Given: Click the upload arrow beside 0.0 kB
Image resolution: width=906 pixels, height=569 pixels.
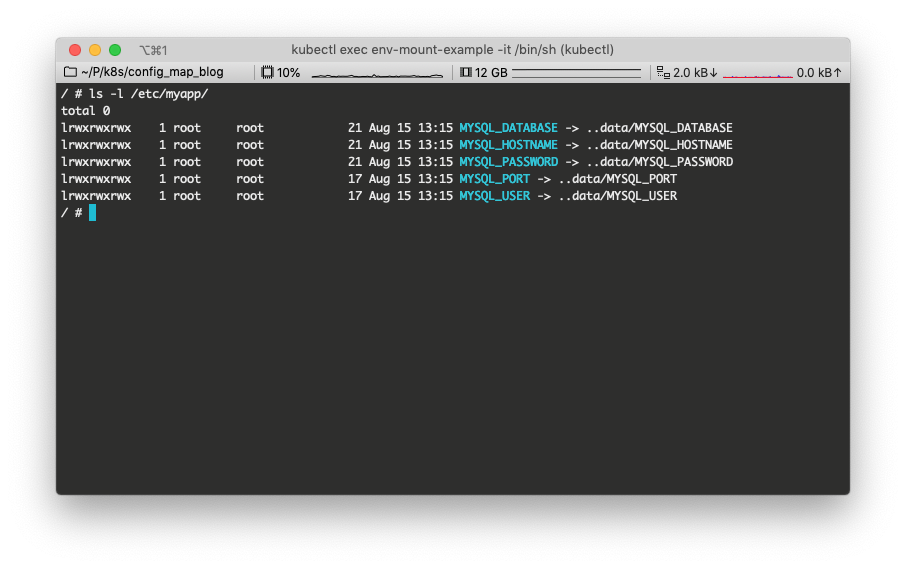Looking at the screenshot, I should coord(837,73).
